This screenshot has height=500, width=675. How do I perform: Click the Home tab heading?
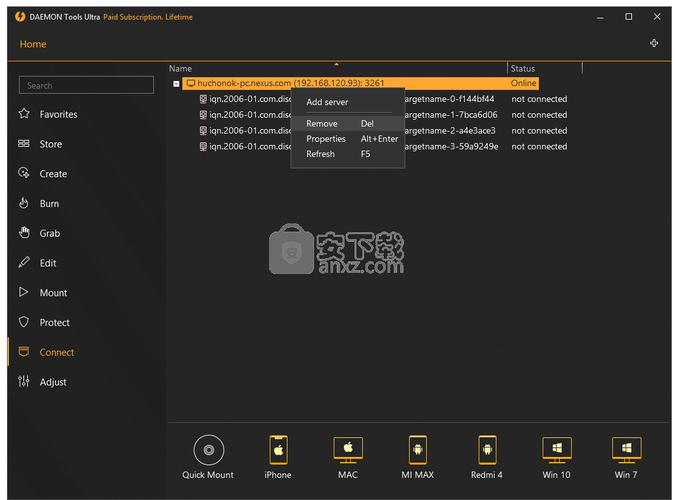(33, 44)
